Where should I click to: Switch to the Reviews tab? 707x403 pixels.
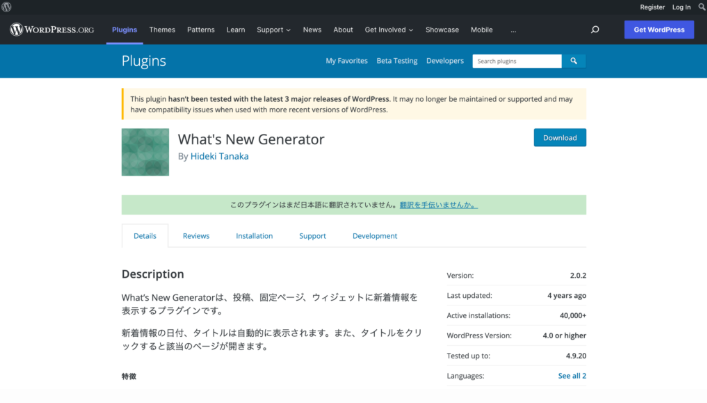[x=196, y=236]
